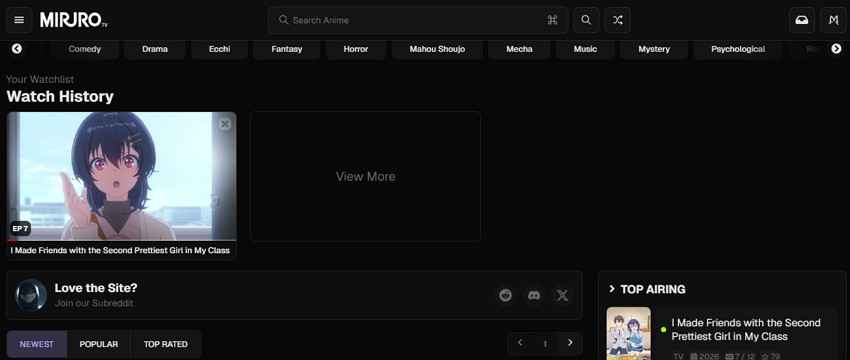The height and width of the screenshot is (360, 850).
Task: Switch to the Popular tab
Action: (99, 344)
